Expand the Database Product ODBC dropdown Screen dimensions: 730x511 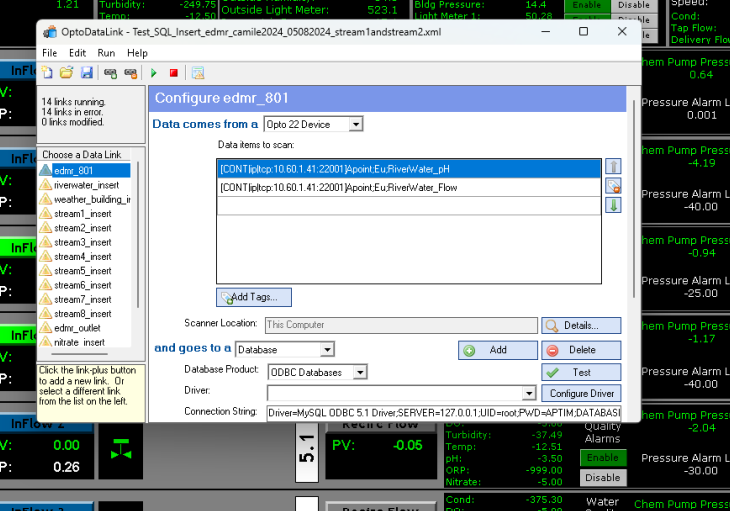[360, 372]
